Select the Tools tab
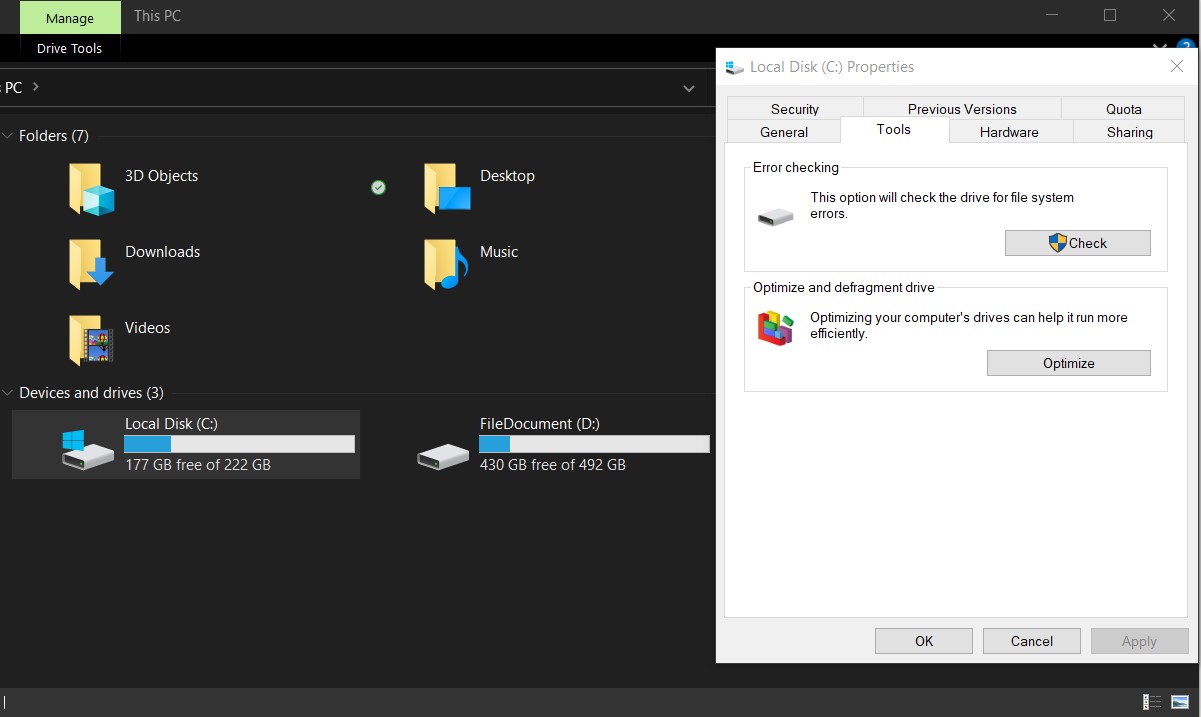The image size is (1201, 717). 894,130
